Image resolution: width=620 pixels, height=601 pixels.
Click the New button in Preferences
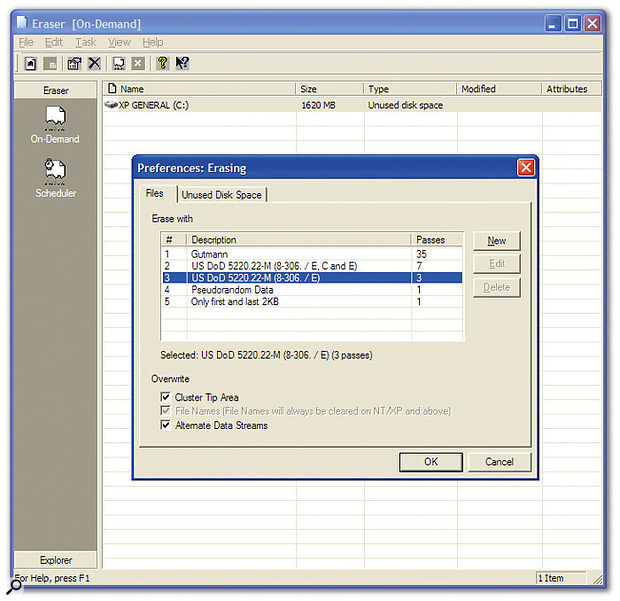[497, 240]
